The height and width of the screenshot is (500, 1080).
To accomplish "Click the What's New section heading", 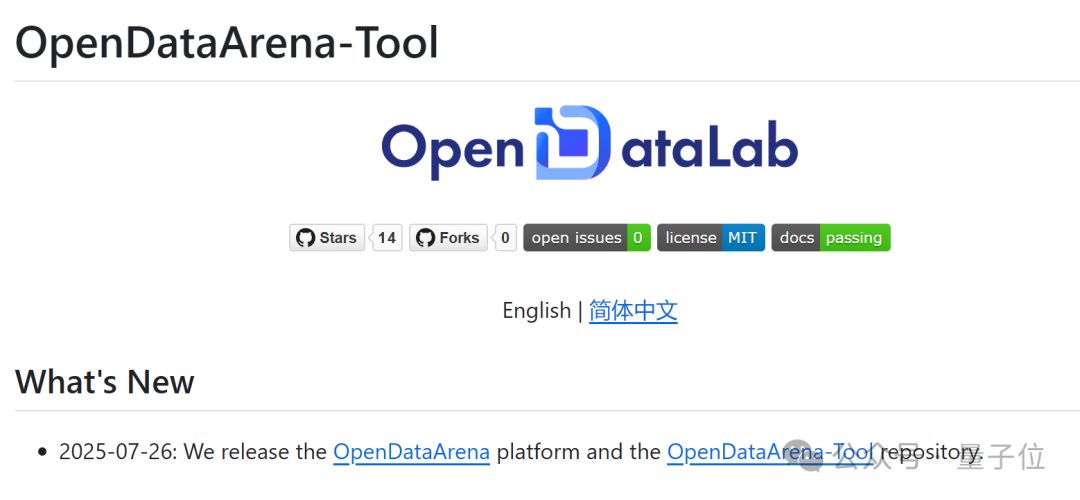I will click(105, 381).
